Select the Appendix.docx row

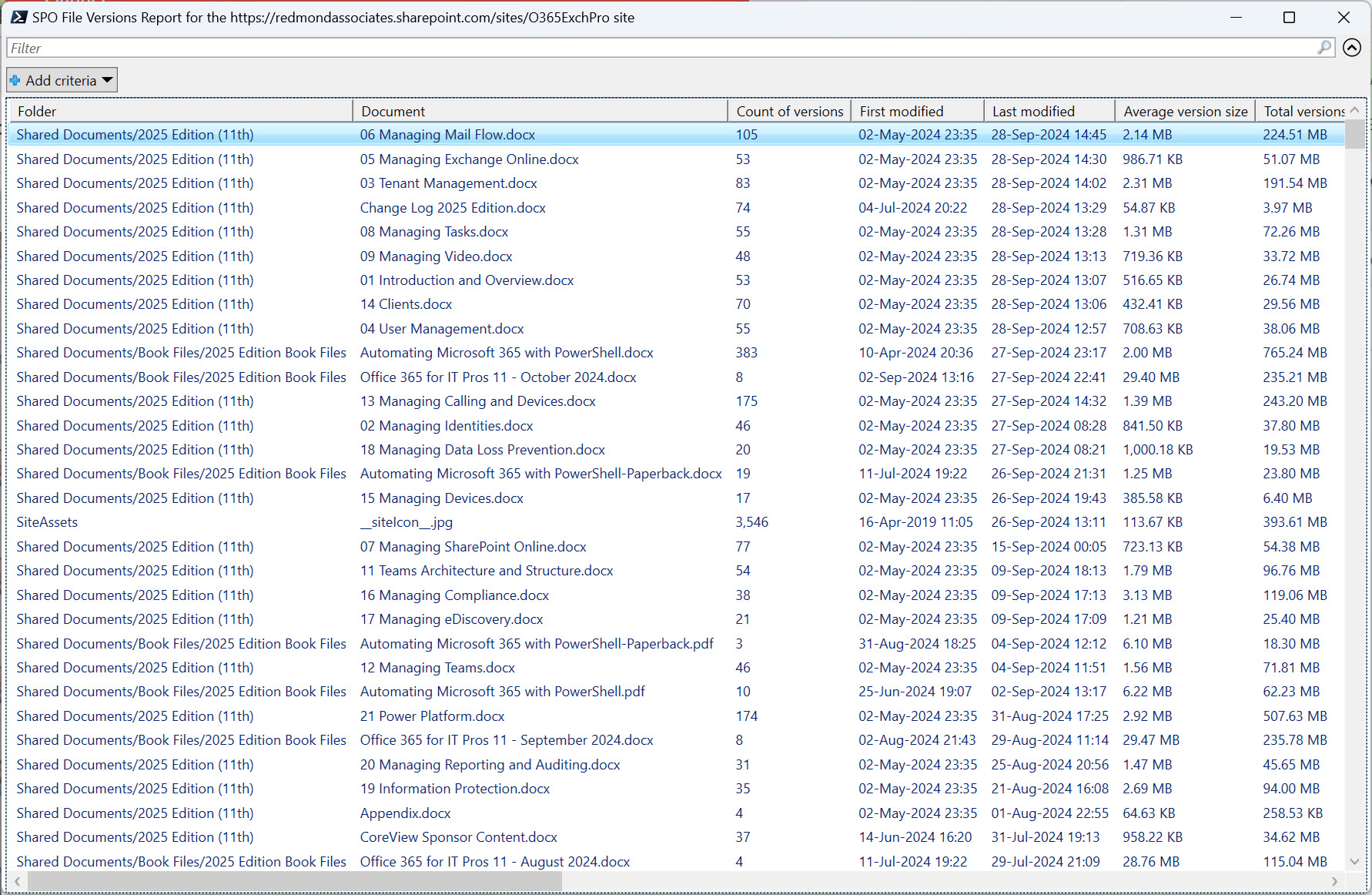click(406, 813)
